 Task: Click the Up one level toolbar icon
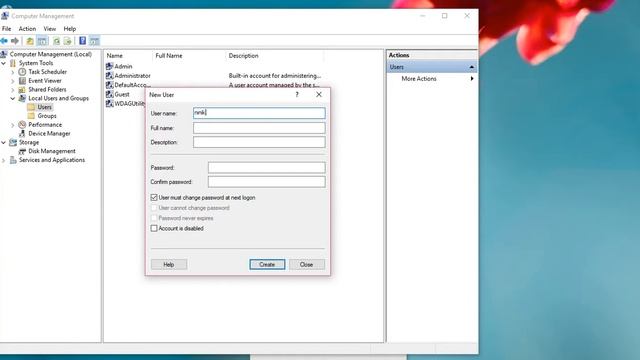point(30,41)
